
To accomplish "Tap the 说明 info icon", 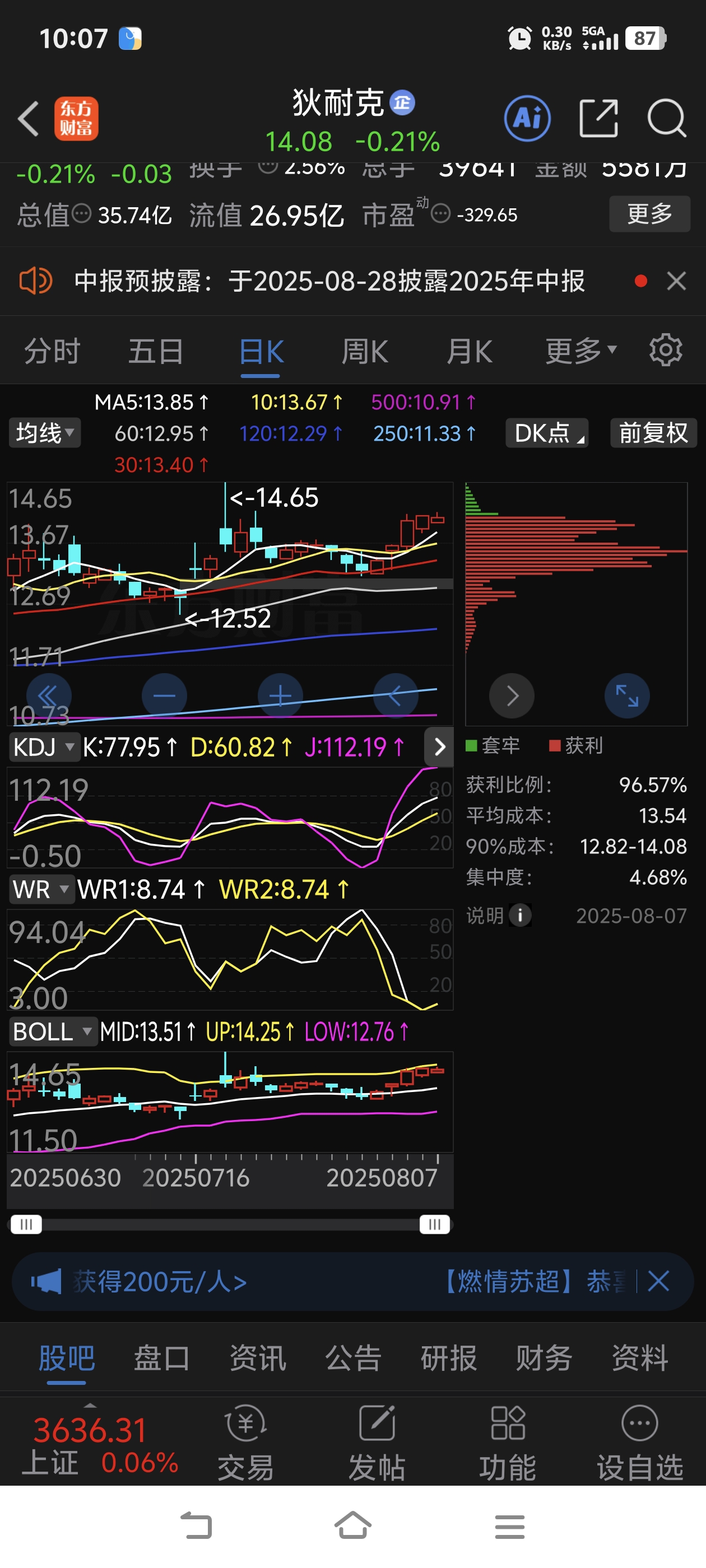I will [519, 915].
